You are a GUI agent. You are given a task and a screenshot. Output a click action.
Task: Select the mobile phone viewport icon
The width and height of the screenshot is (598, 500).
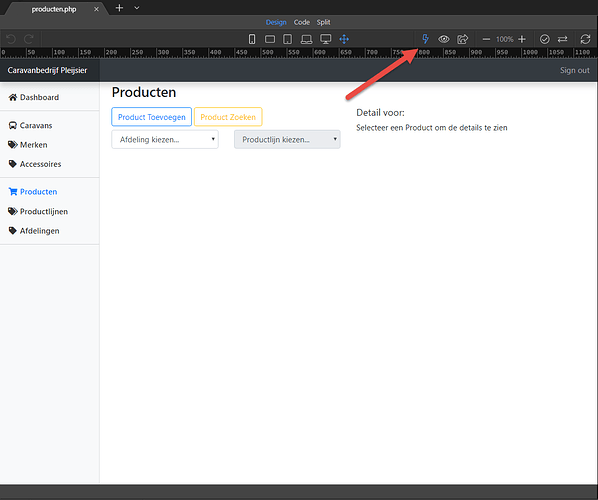coord(252,39)
